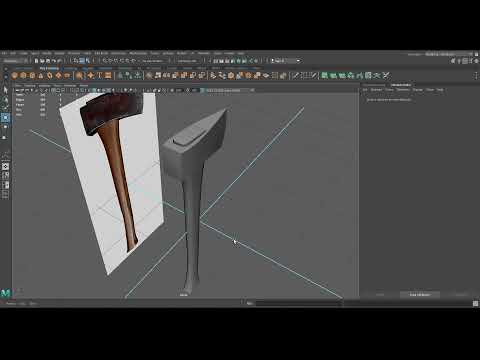Click the Copy Tab button
Image resolution: width=480 pixels, height=360 pixels.
(x=461, y=295)
